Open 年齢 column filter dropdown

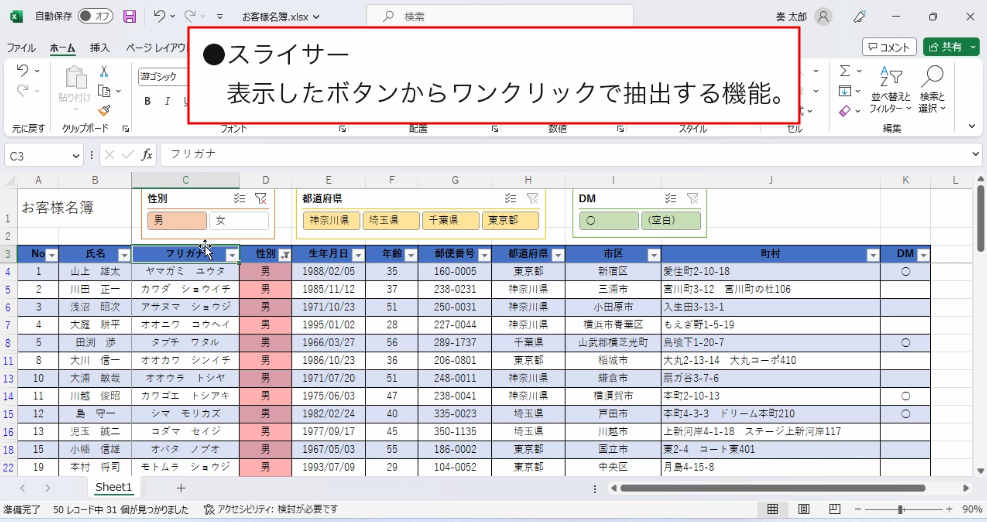(411, 255)
